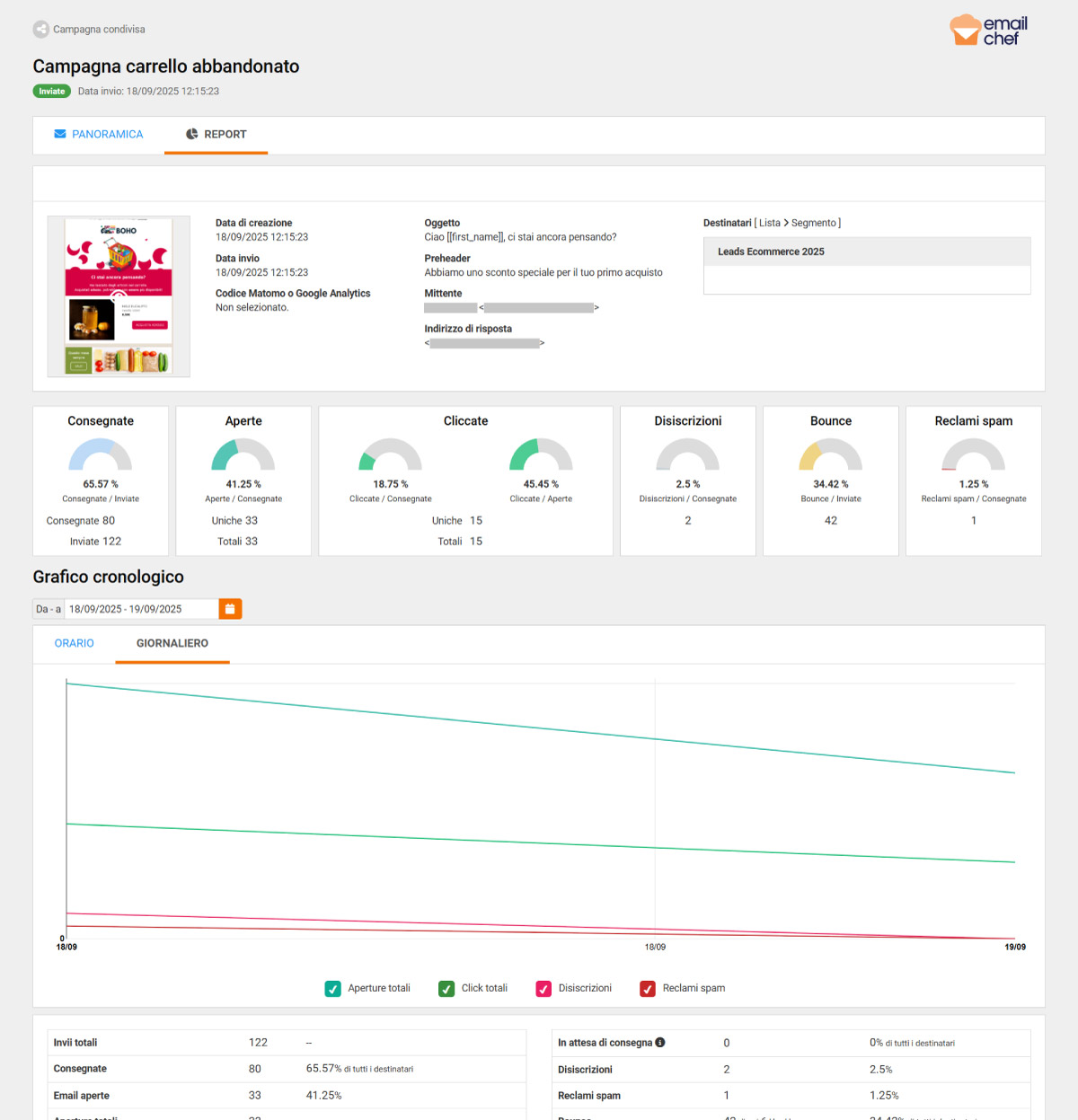Click the pie chart icon beside Report
The height and width of the screenshot is (1120, 1078).
(x=191, y=134)
